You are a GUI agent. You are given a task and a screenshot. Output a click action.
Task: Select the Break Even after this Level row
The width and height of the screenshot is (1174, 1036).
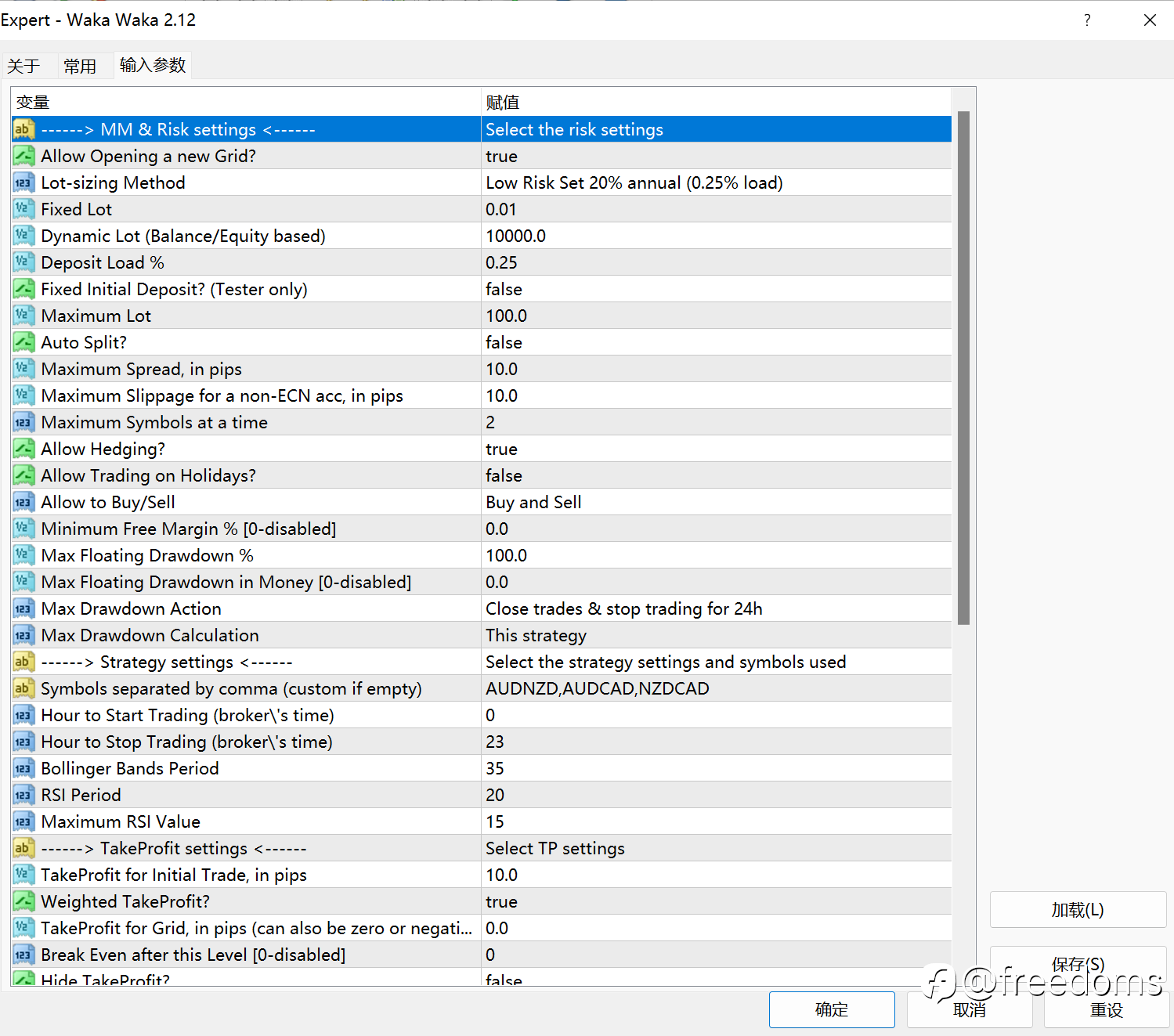pyautogui.click(x=482, y=955)
